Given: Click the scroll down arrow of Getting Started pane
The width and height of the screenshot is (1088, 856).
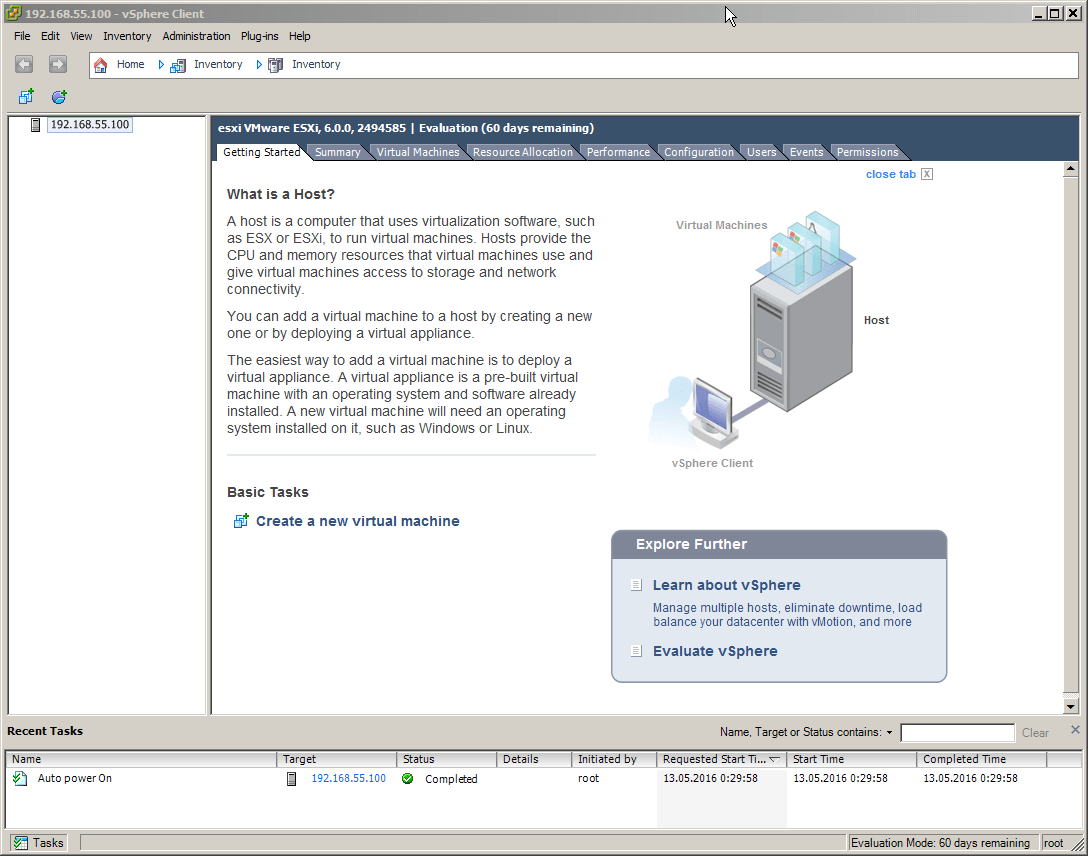Looking at the screenshot, I should click(1071, 706).
